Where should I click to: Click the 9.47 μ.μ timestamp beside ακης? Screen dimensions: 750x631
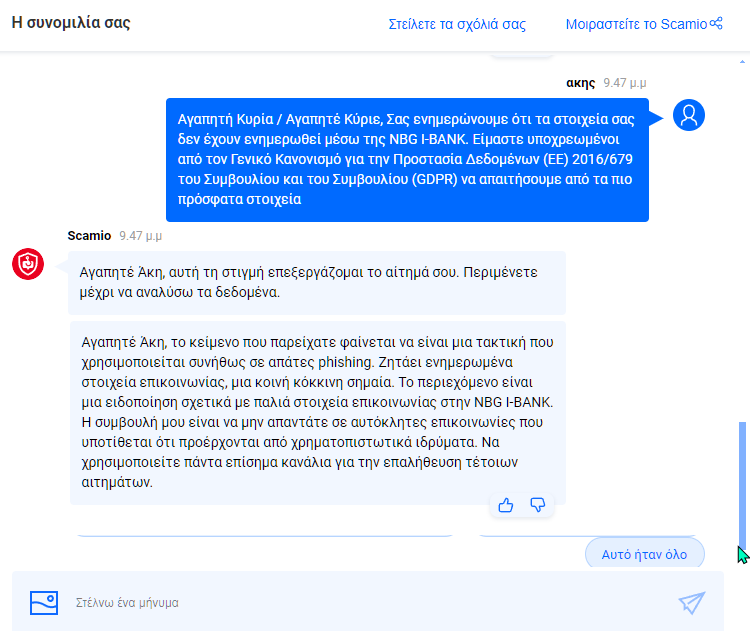[x=625, y=83]
